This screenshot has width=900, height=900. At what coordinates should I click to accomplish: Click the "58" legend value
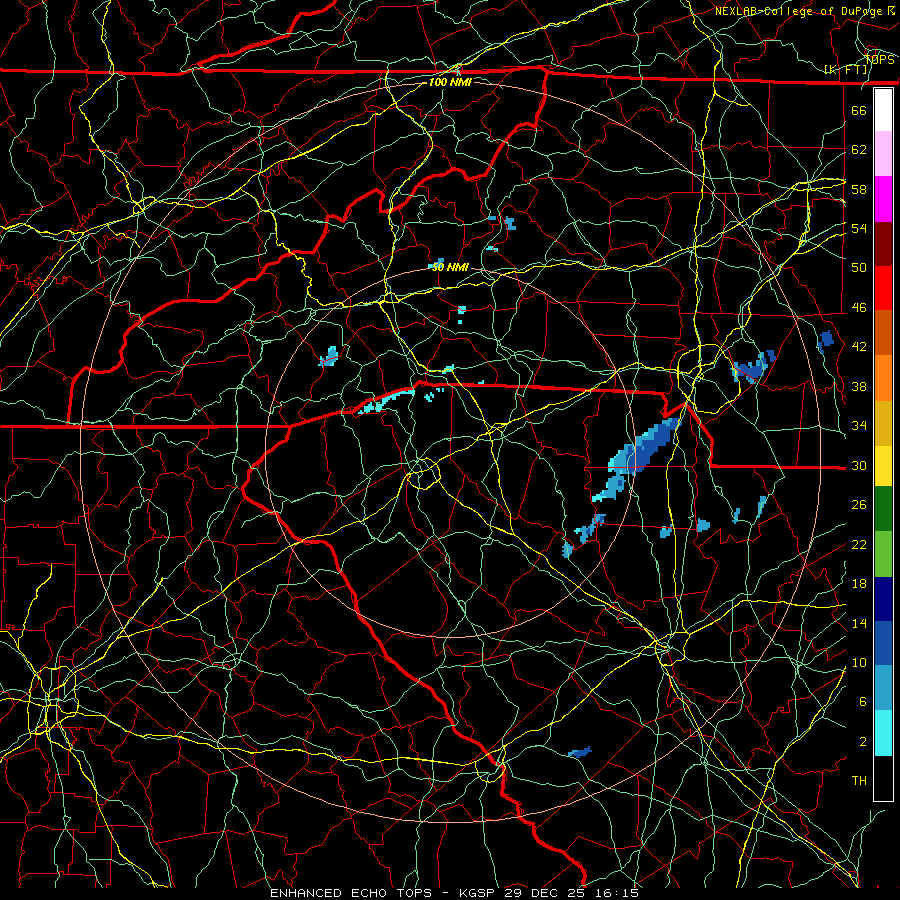[x=859, y=189]
